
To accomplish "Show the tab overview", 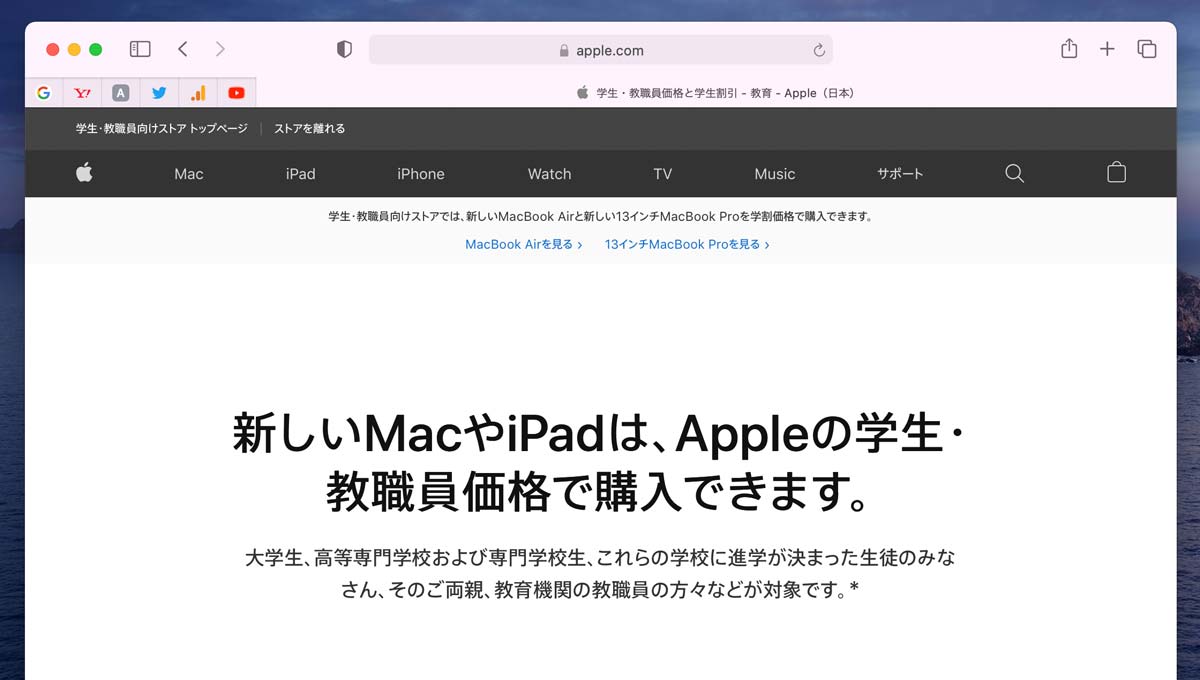I will [1146, 49].
